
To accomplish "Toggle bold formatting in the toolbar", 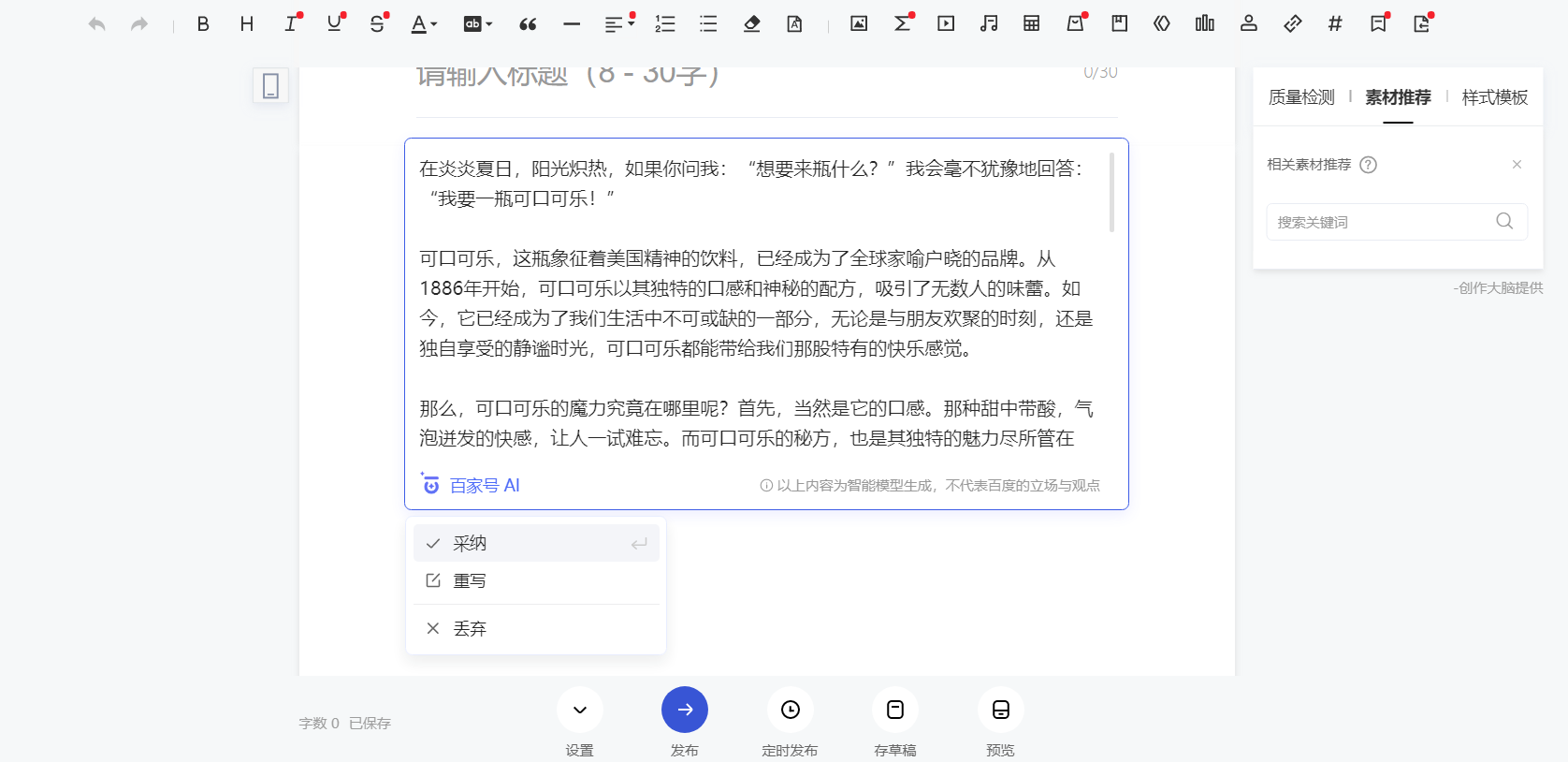I will point(203,24).
